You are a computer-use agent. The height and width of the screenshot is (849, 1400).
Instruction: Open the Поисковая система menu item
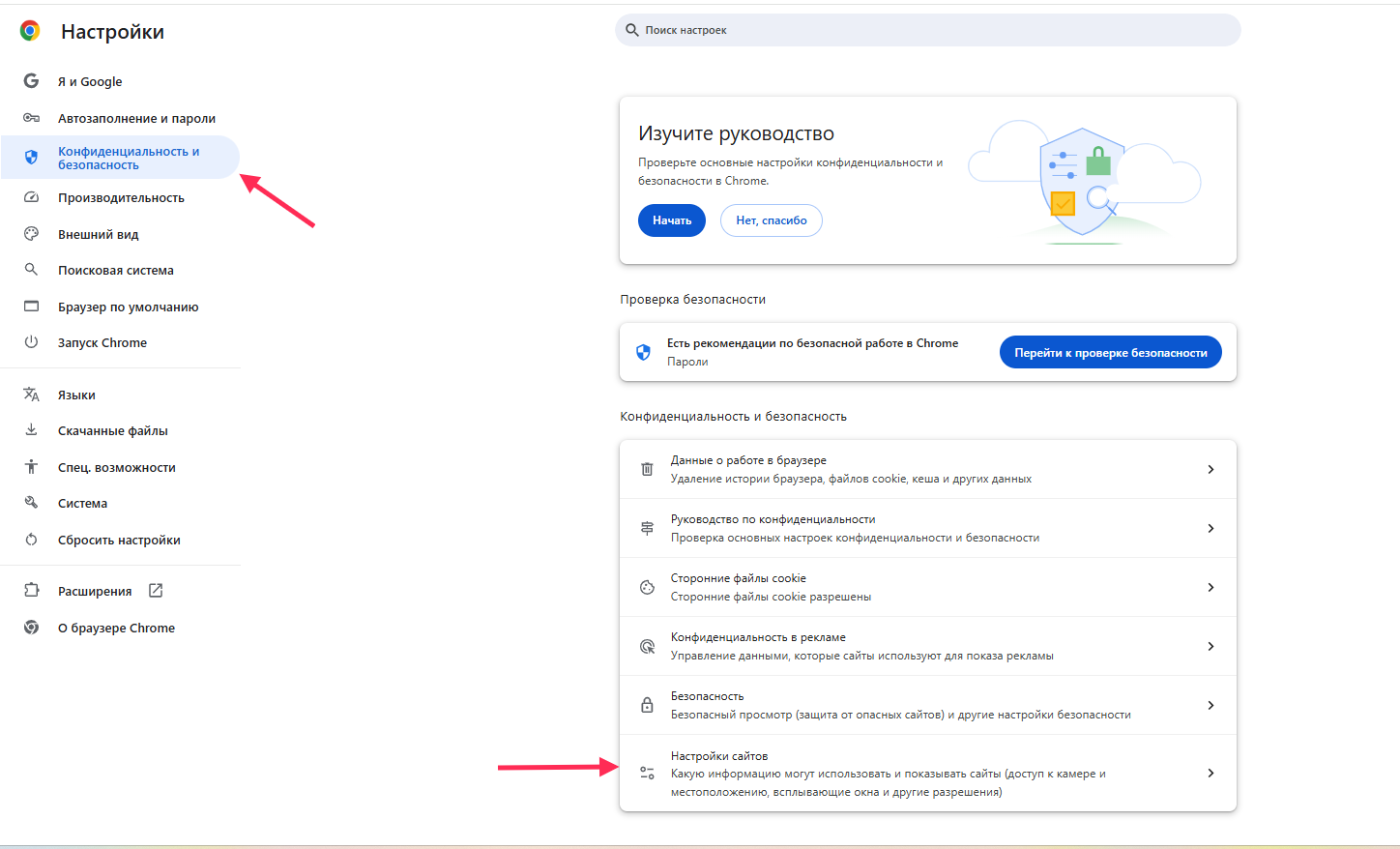[116, 271]
